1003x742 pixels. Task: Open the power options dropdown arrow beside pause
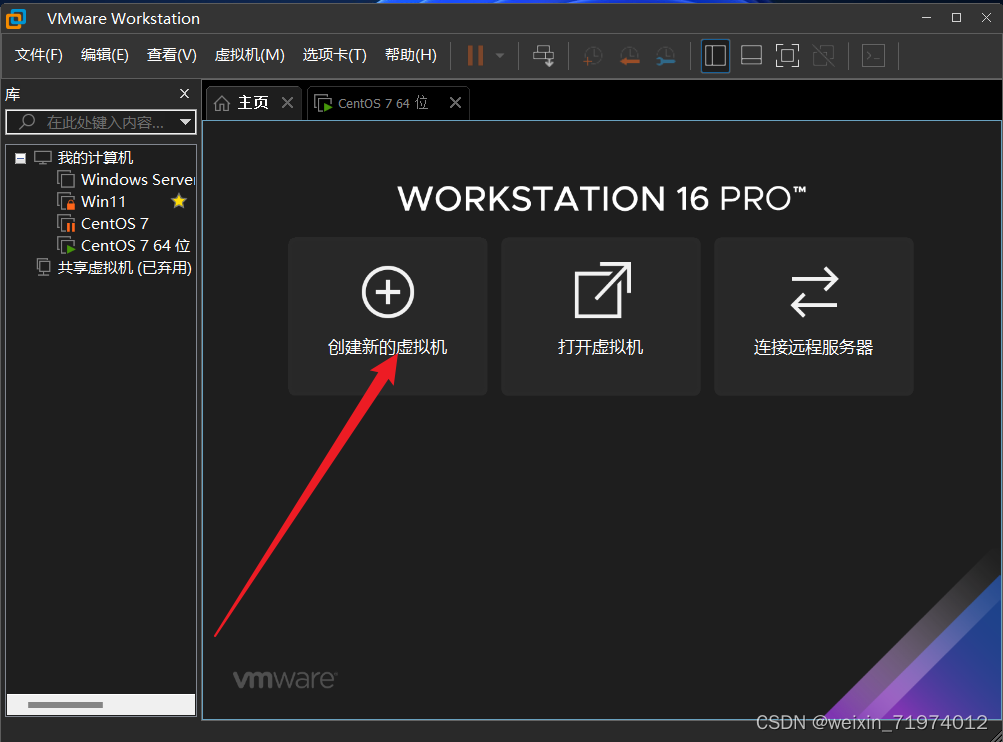point(500,56)
